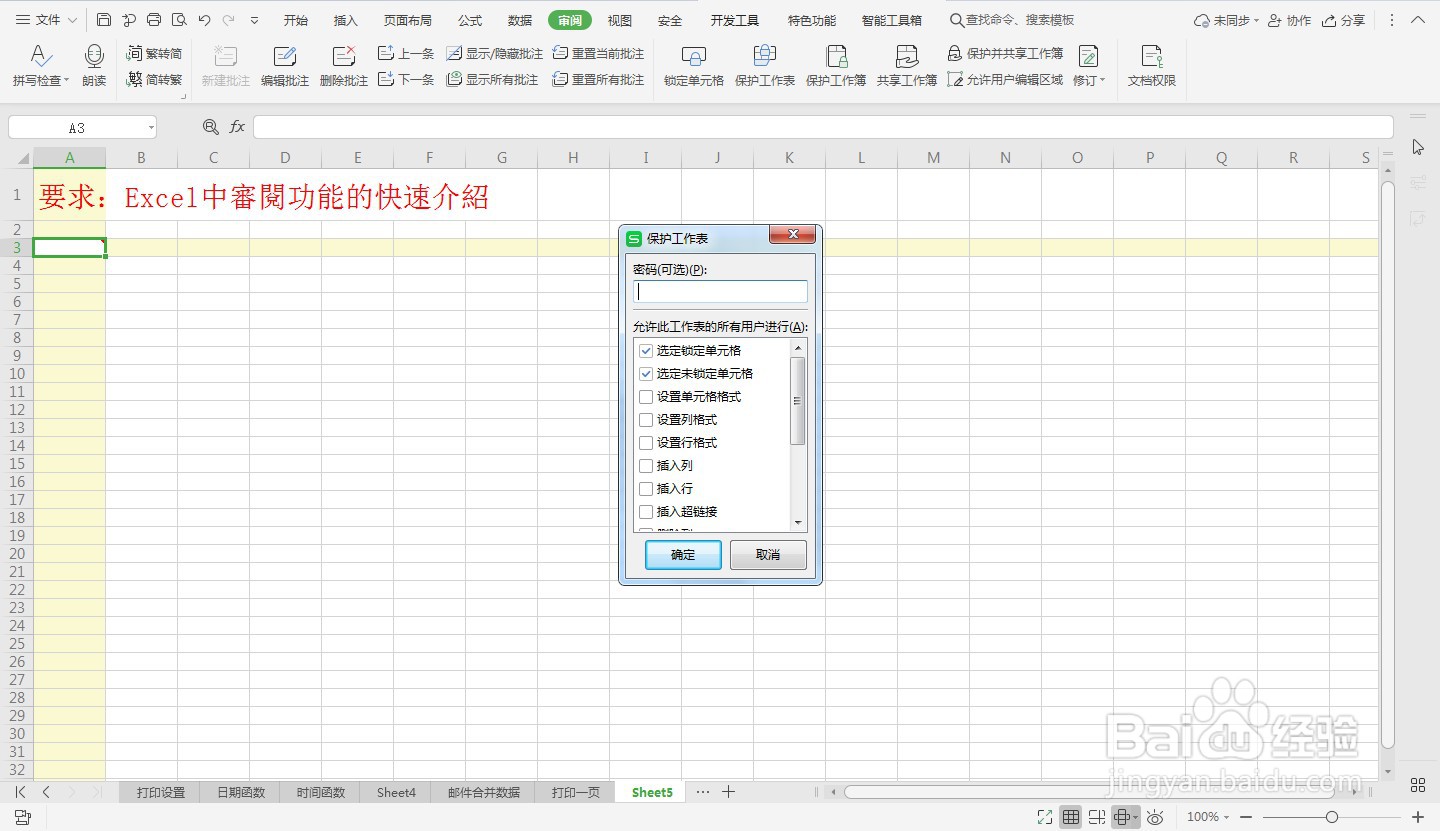Expand quick access toolbar customize arrow

coord(254,20)
